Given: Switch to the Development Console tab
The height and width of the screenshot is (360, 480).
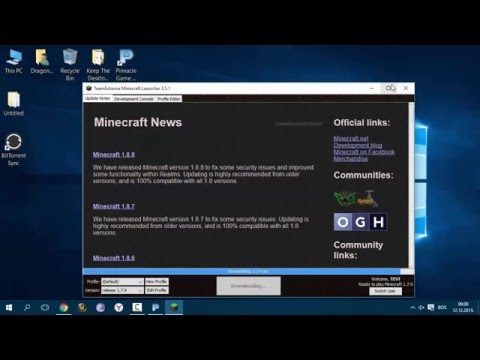Looking at the screenshot, I should click(x=133, y=99).
